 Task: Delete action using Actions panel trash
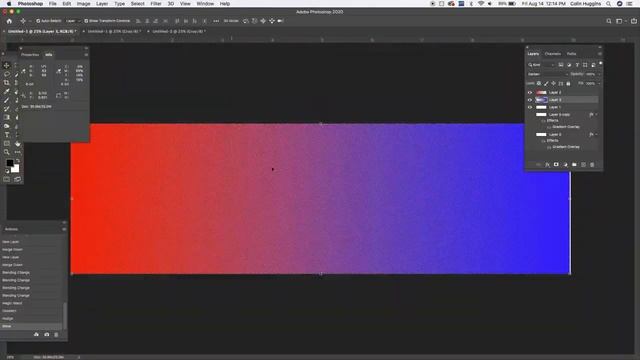click(x=56, y=335)
